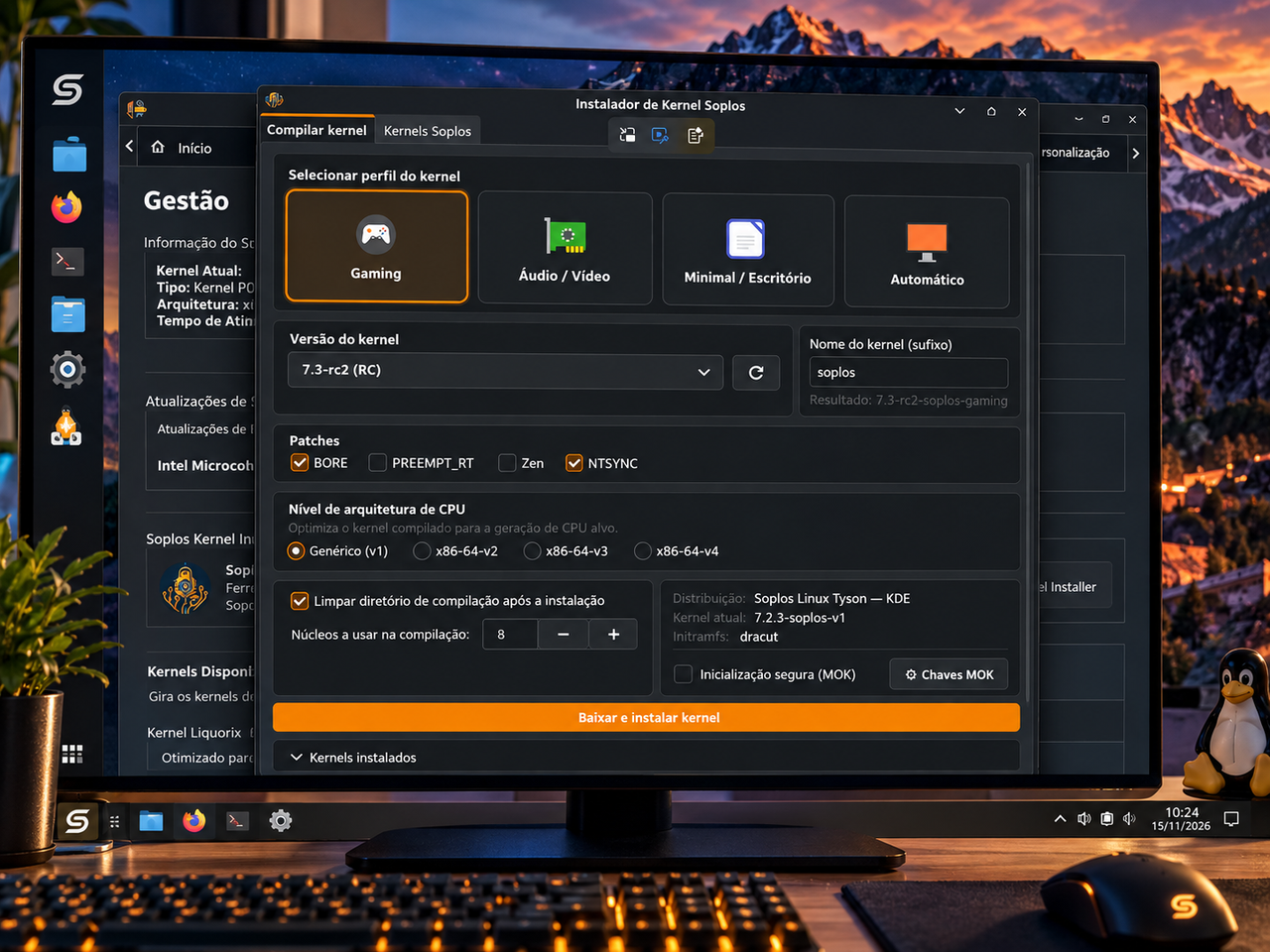Enable Inicialização segura (MOK)

[x=684, y=674]
